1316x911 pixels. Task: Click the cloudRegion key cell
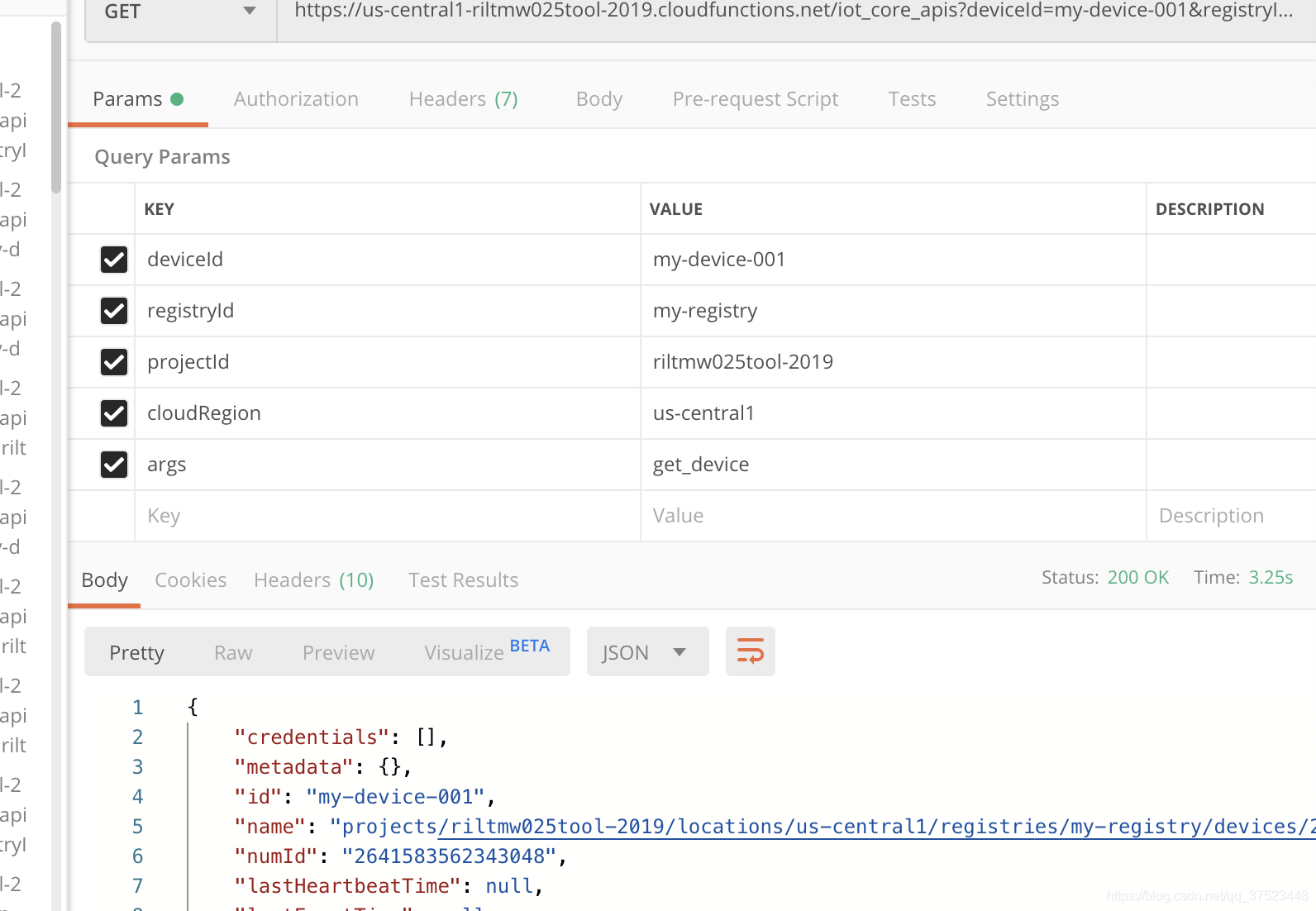388,413
